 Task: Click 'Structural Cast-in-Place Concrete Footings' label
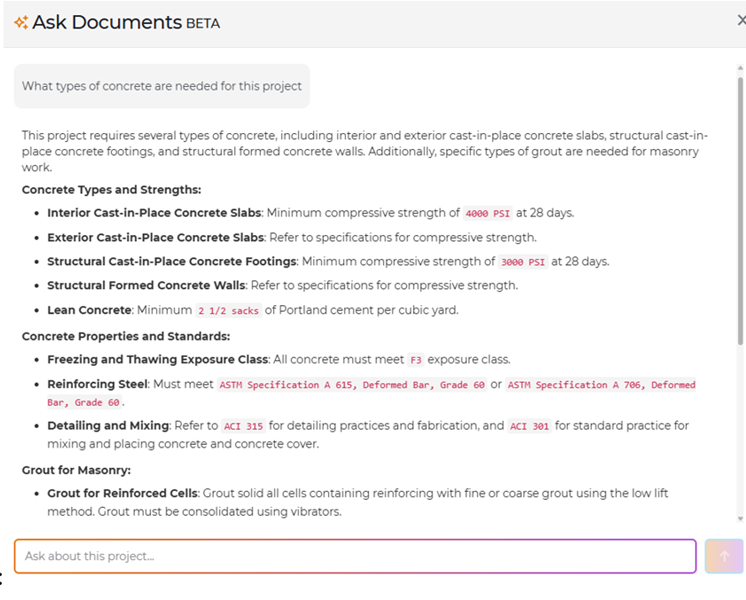[x=172, y=261]
